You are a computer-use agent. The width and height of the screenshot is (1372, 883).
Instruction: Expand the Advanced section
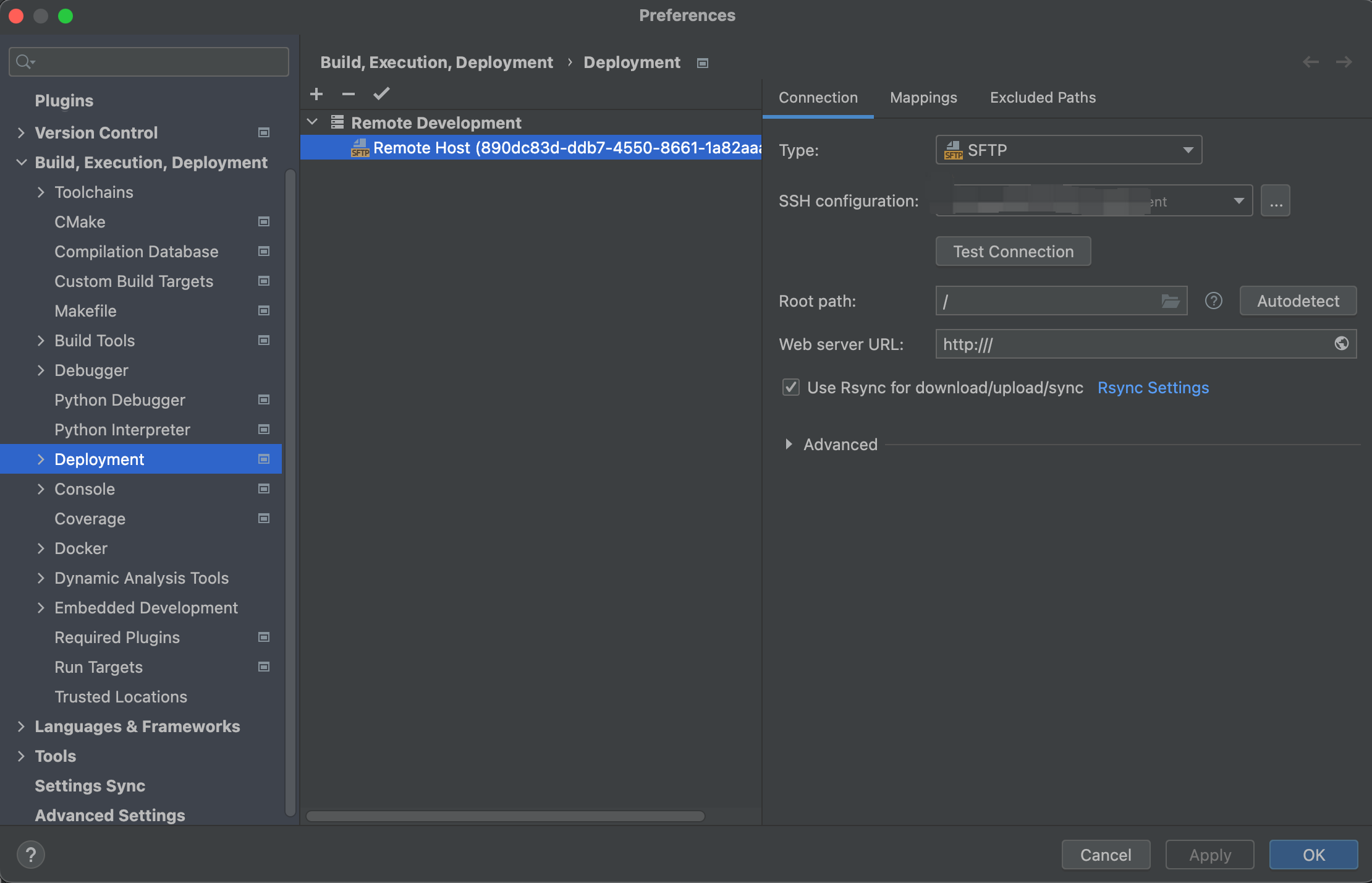pyautogui.click(x=789, y=445)
